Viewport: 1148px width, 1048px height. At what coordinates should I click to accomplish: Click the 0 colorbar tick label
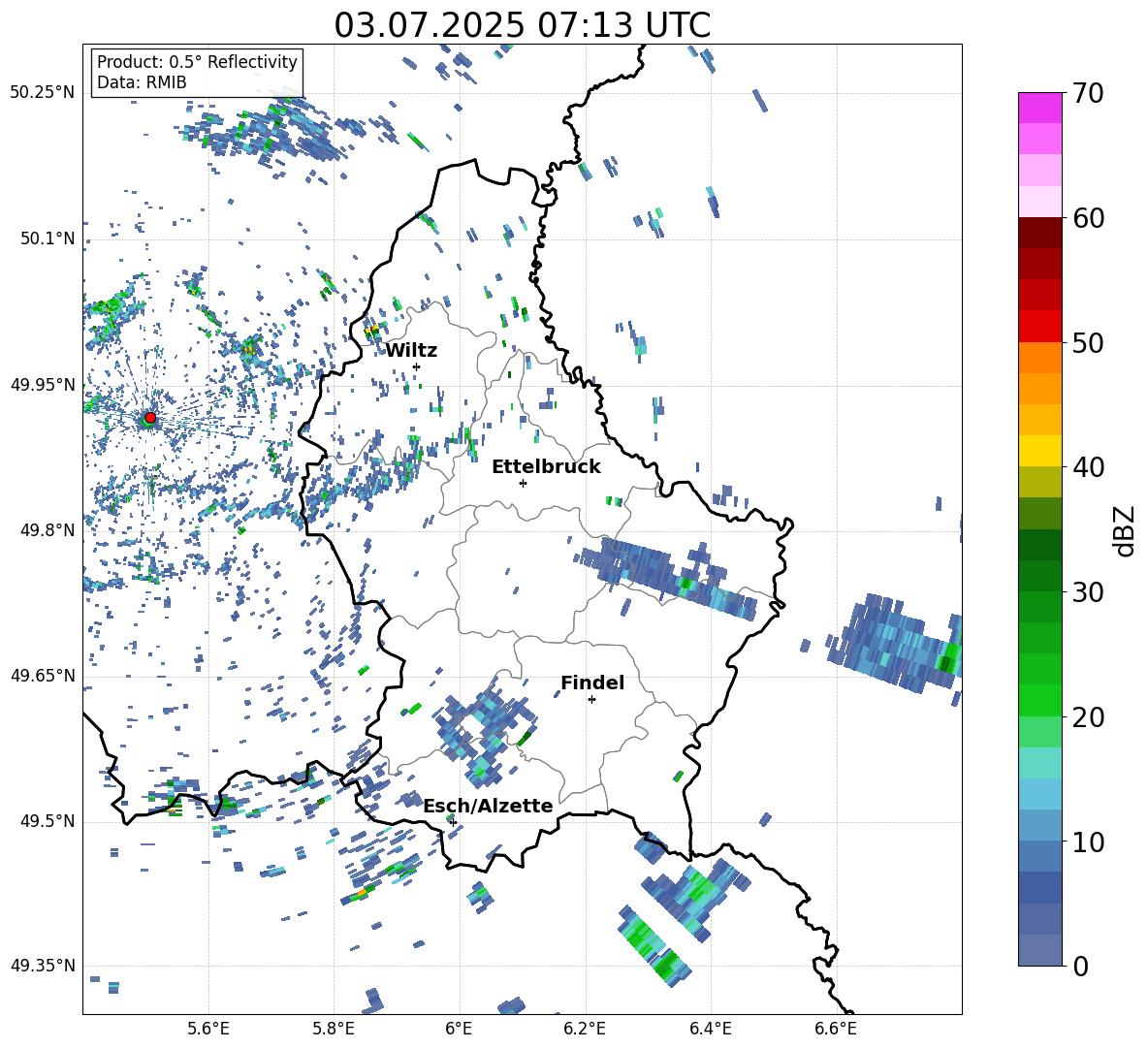coord(1080,966)
